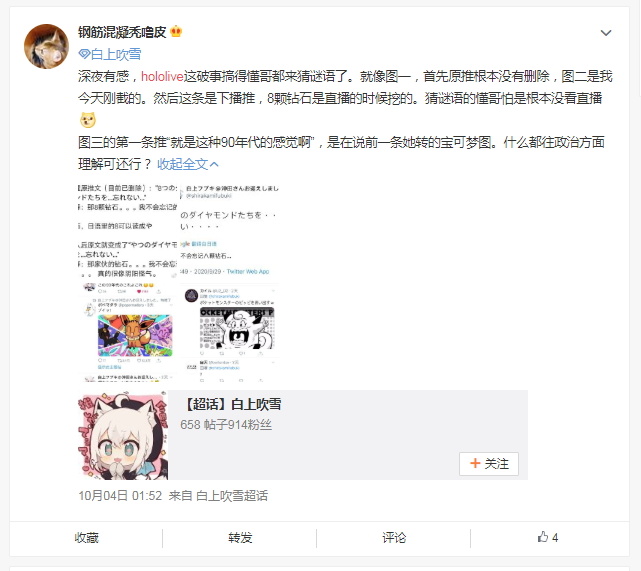Collapse the post with 收起全文
Screen dimensions: 641x571
(188, 164)
